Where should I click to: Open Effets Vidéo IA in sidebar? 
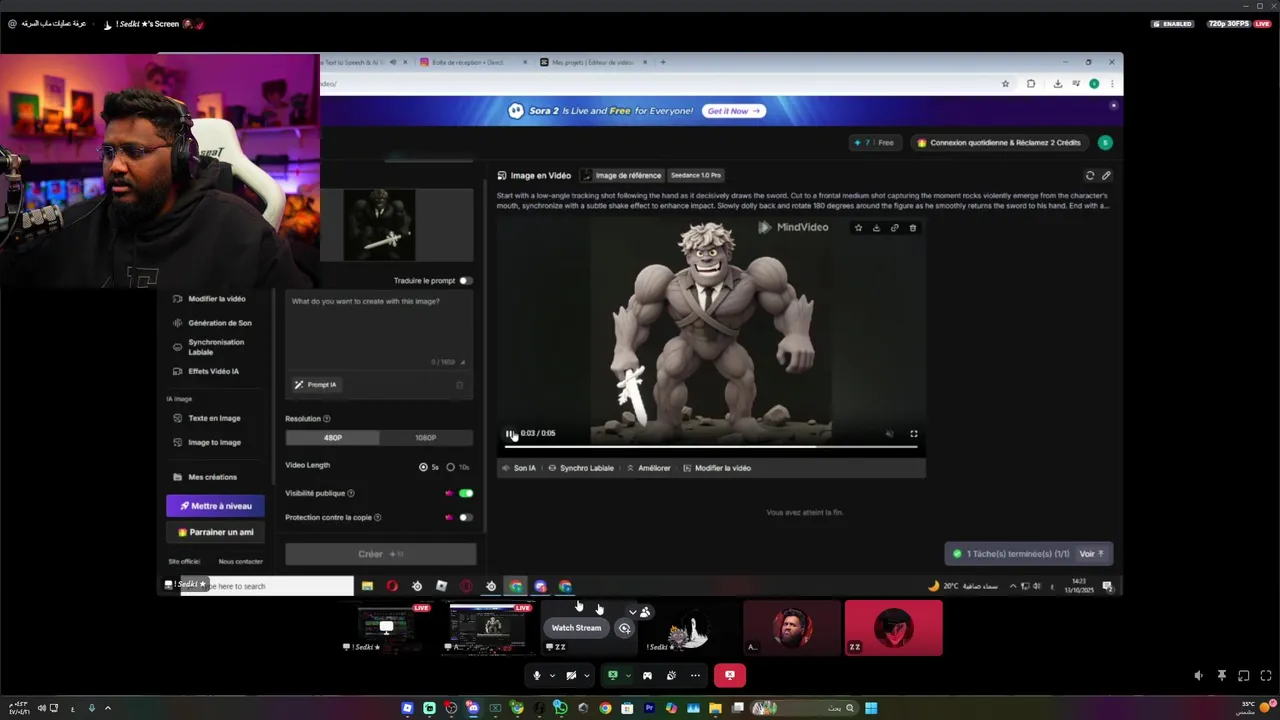click(x=206, y=371)
